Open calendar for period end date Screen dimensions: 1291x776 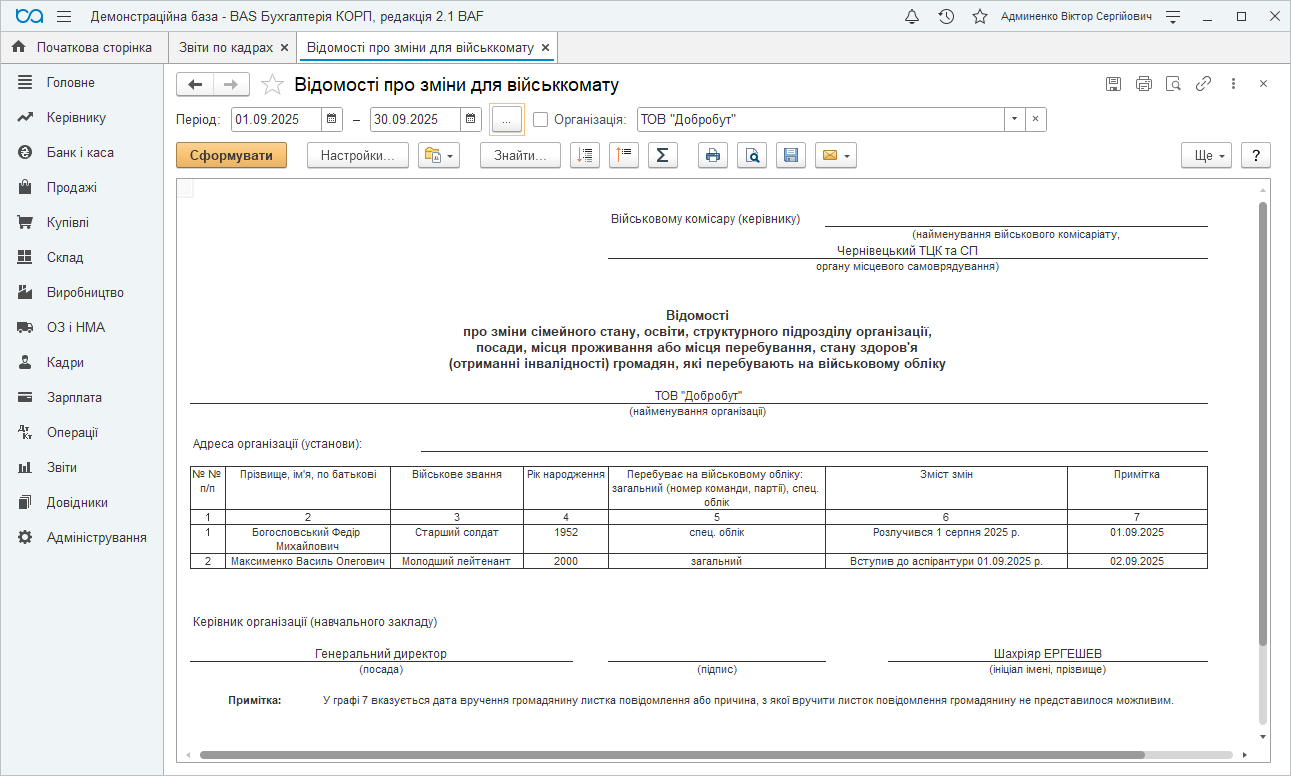click(x=471, y=119)
